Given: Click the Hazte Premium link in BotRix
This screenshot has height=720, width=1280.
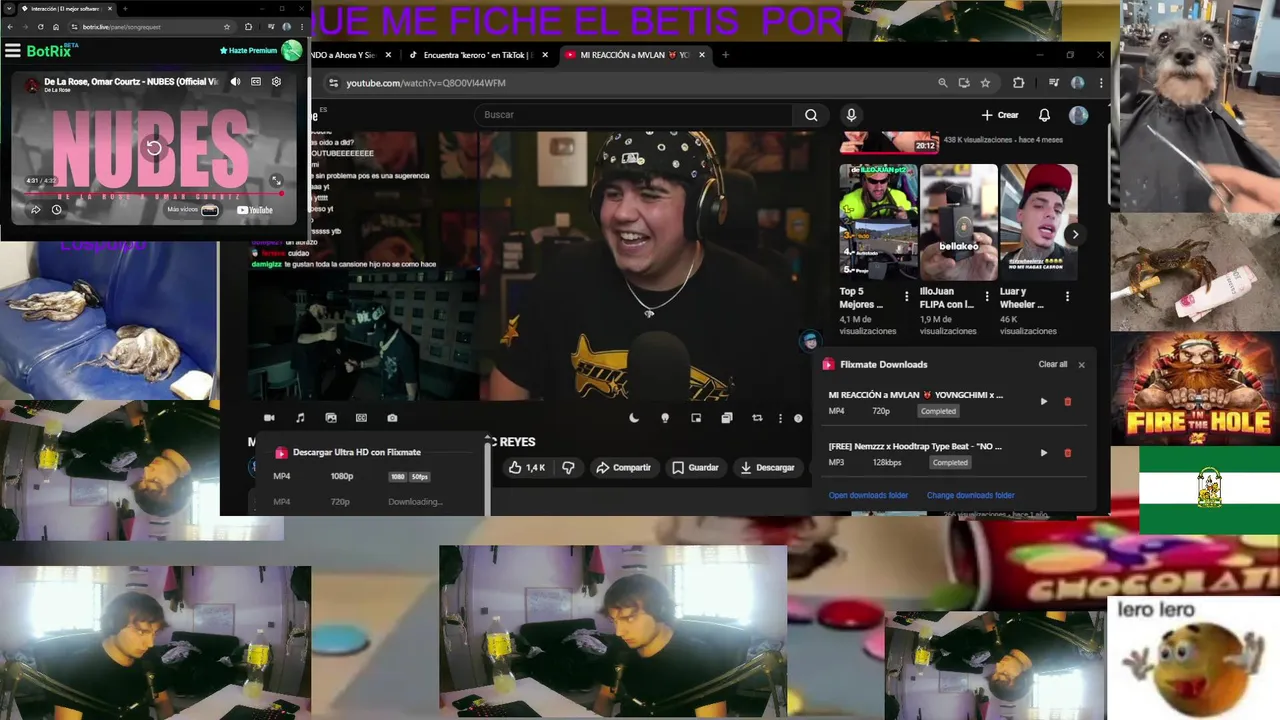Looking at the screenshot, I should [248, 50].
